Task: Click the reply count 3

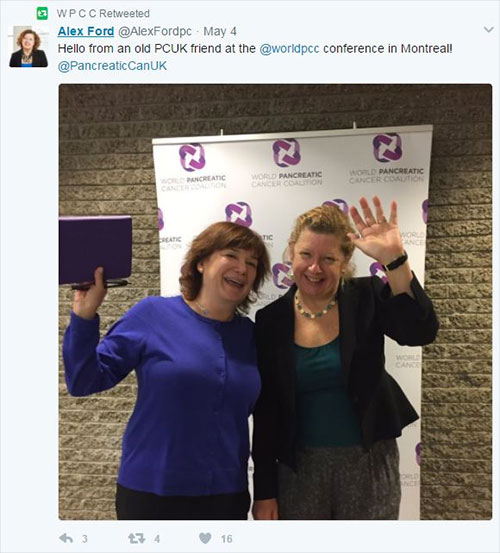Action: (x=85, y=539)
